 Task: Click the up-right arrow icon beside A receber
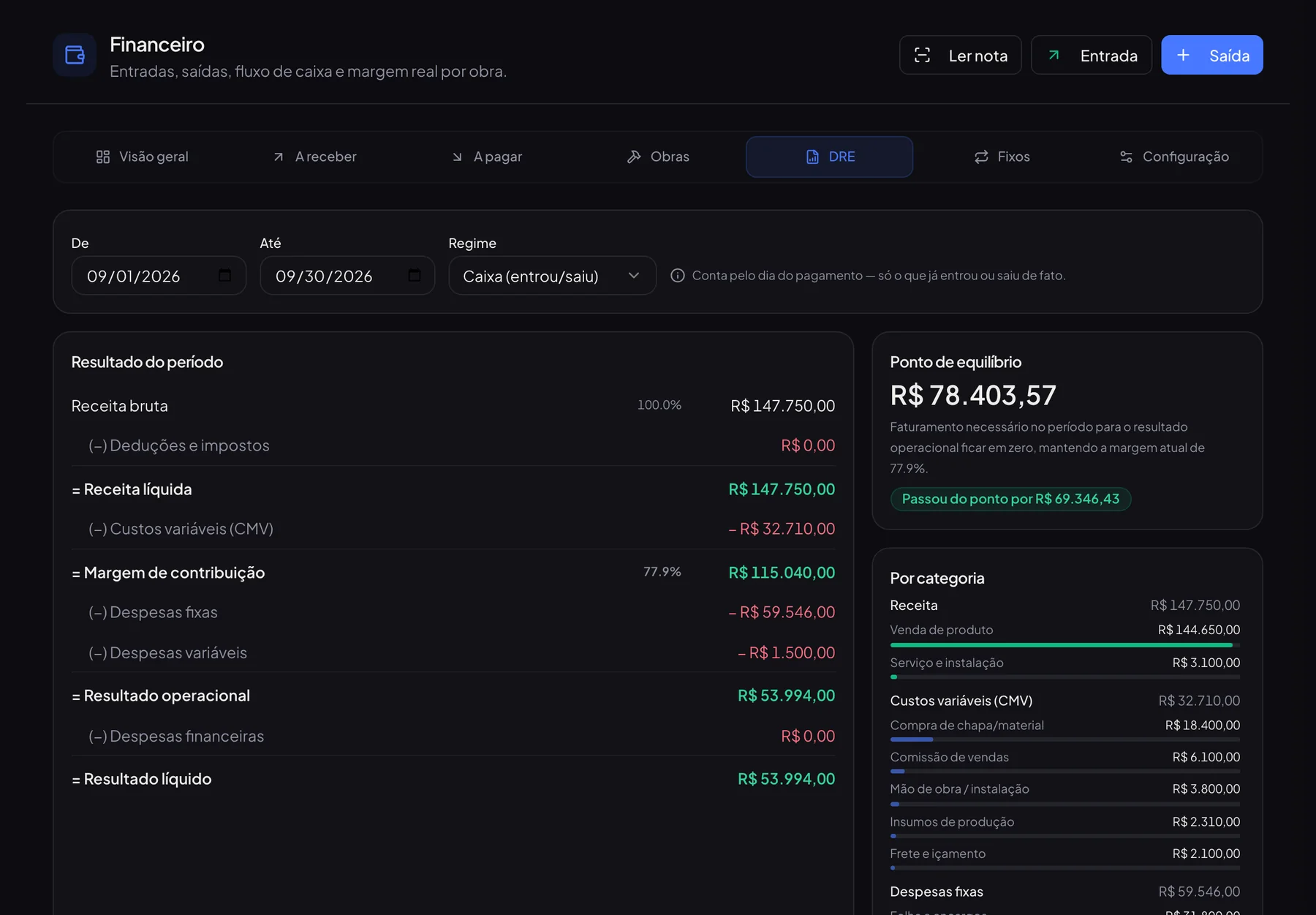coord(279,157)
